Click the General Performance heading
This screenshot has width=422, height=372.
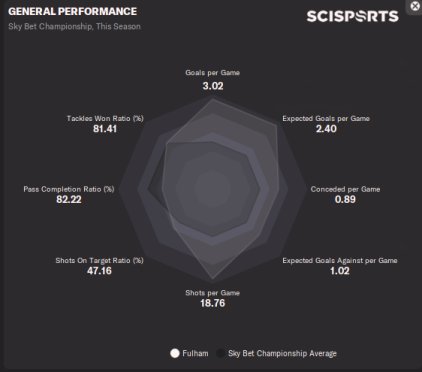tap(72, 11)
